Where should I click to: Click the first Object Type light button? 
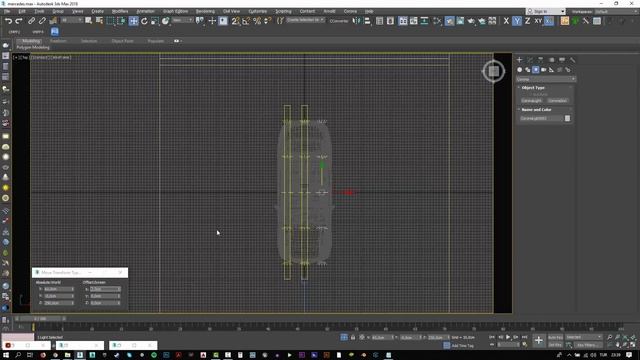pos(531,100)
